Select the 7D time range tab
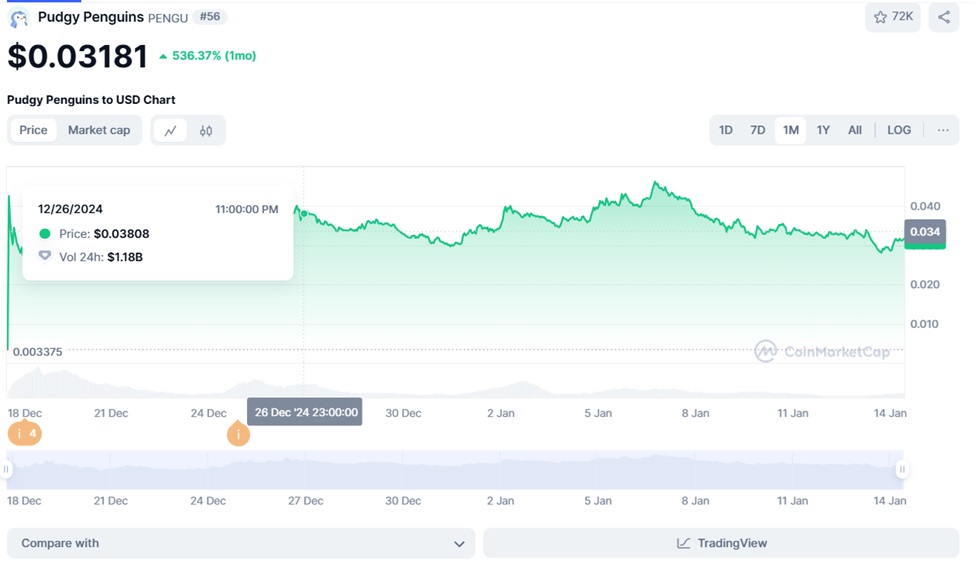The width and height of the screenshot is (980, 565). pyautogui.click(x=758, y=130)
